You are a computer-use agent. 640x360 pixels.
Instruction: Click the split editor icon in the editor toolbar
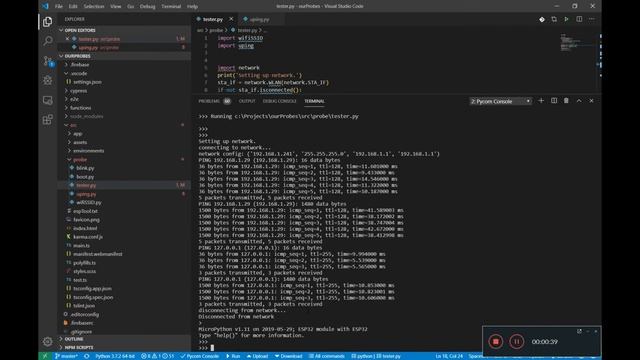579,19
